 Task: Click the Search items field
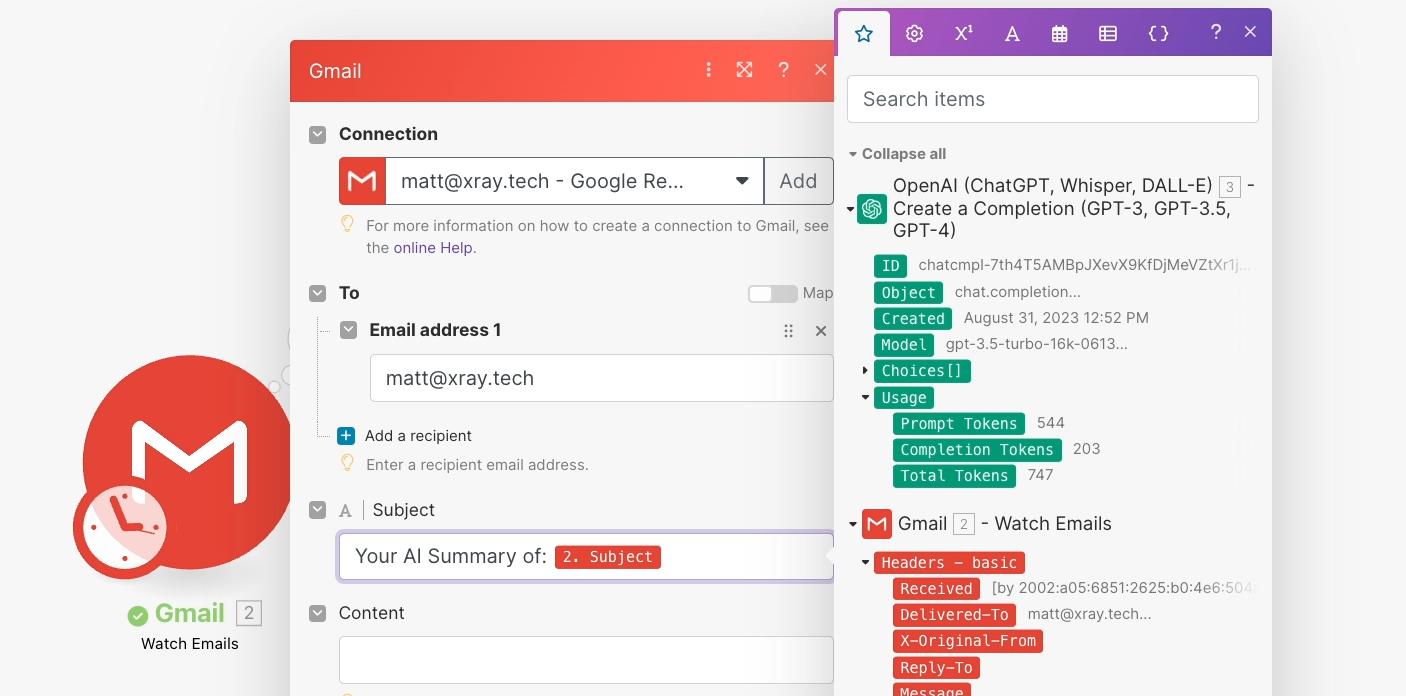tap(1052, 99)
